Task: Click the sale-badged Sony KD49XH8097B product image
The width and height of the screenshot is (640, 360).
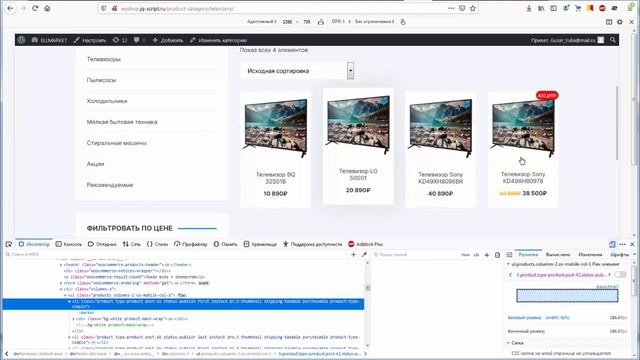Action: pyautogui.click(x=523, y=127)
